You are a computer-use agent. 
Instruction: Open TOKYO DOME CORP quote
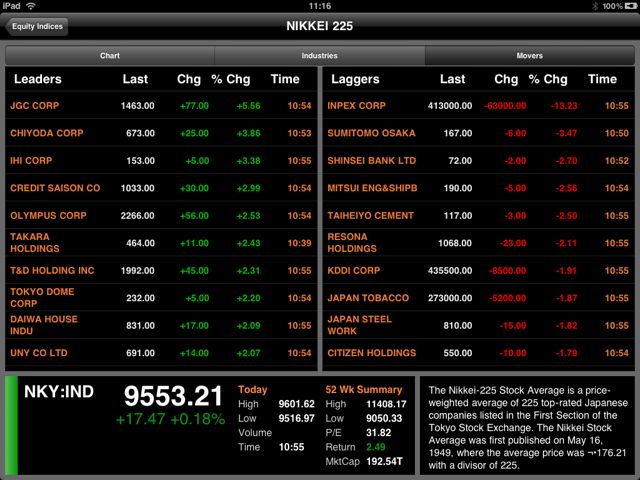pyautogui.click(x=161, y=298)
